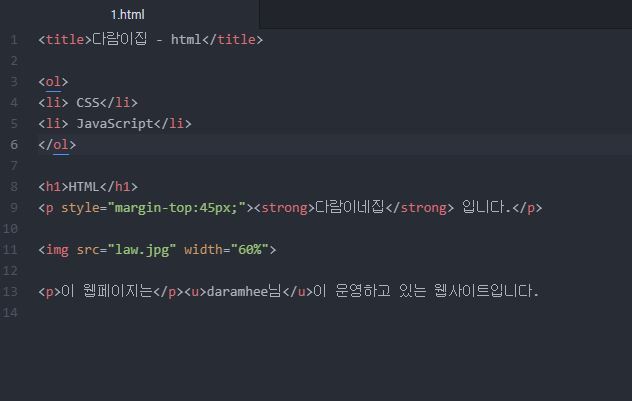Screen dimensions: 632x401
Task: Click the img tag name
Action: tap(57, 250)
